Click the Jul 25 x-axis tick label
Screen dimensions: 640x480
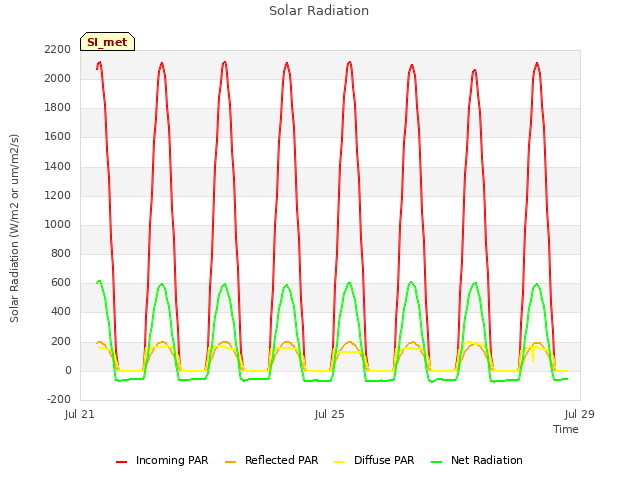tap(329, 414)
